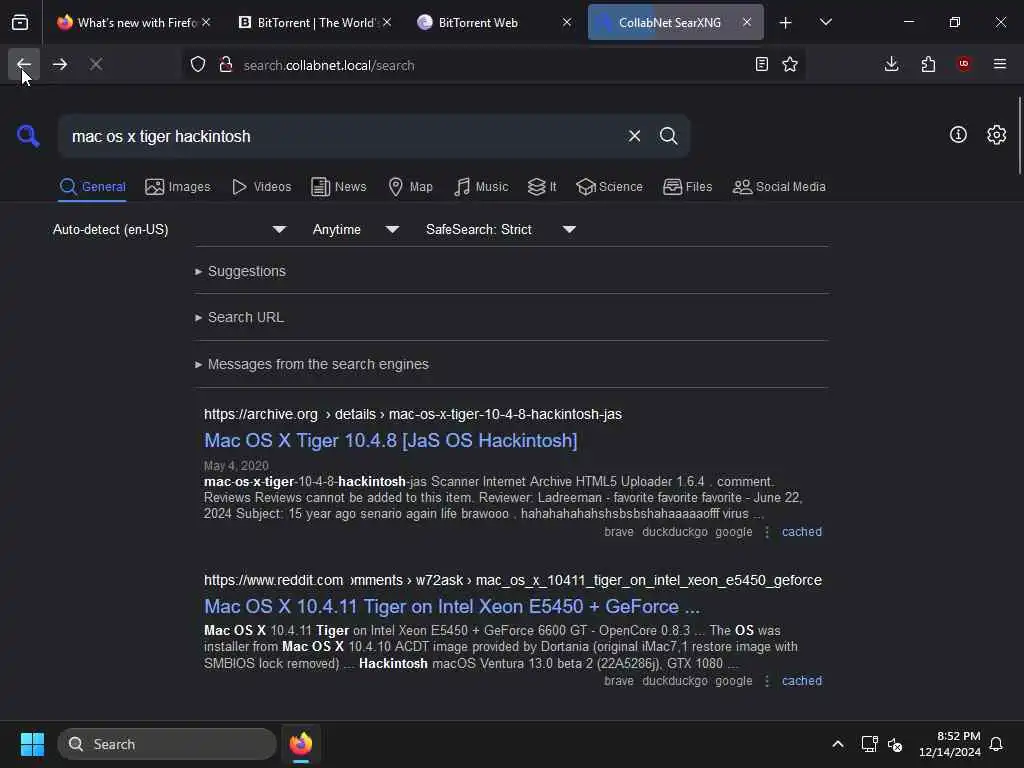This screenshot has height=768, width=1024.
Task: Open the Auto-detect (en-US) language dropdown
Action: point(169,229)
